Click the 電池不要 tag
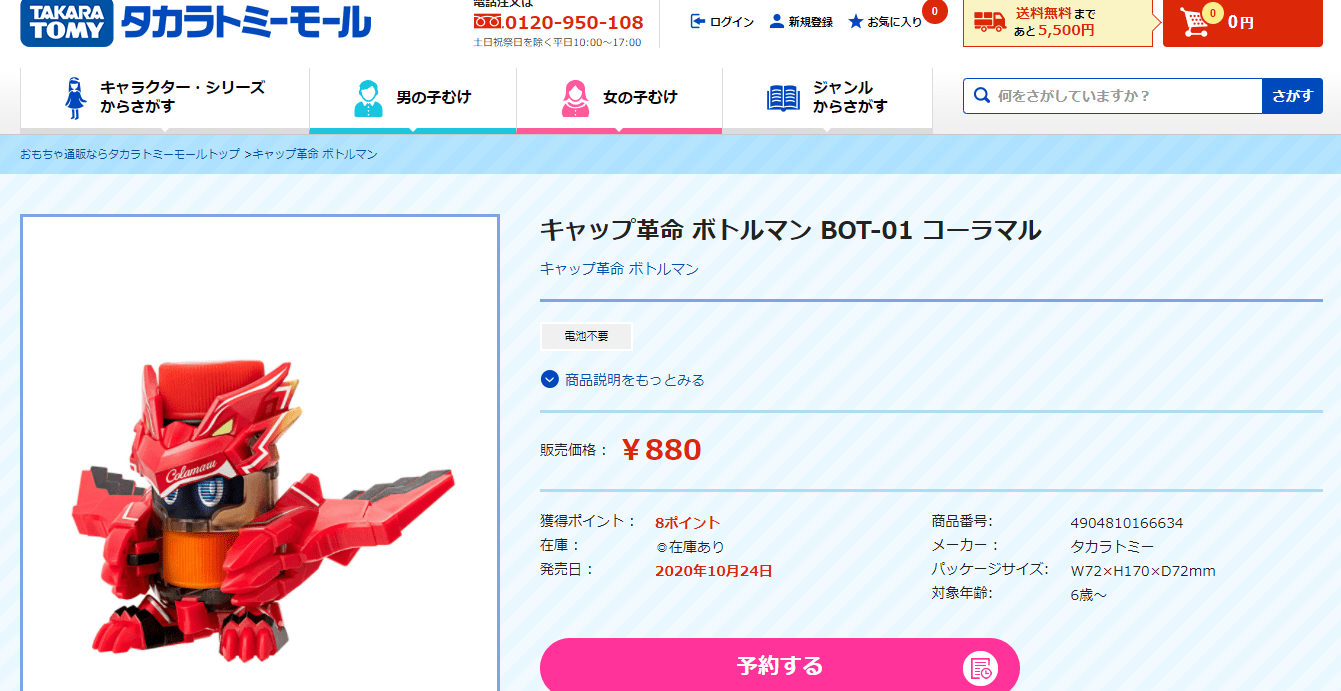Viewport: 1341px width, 691px height. tap(586, 336)
